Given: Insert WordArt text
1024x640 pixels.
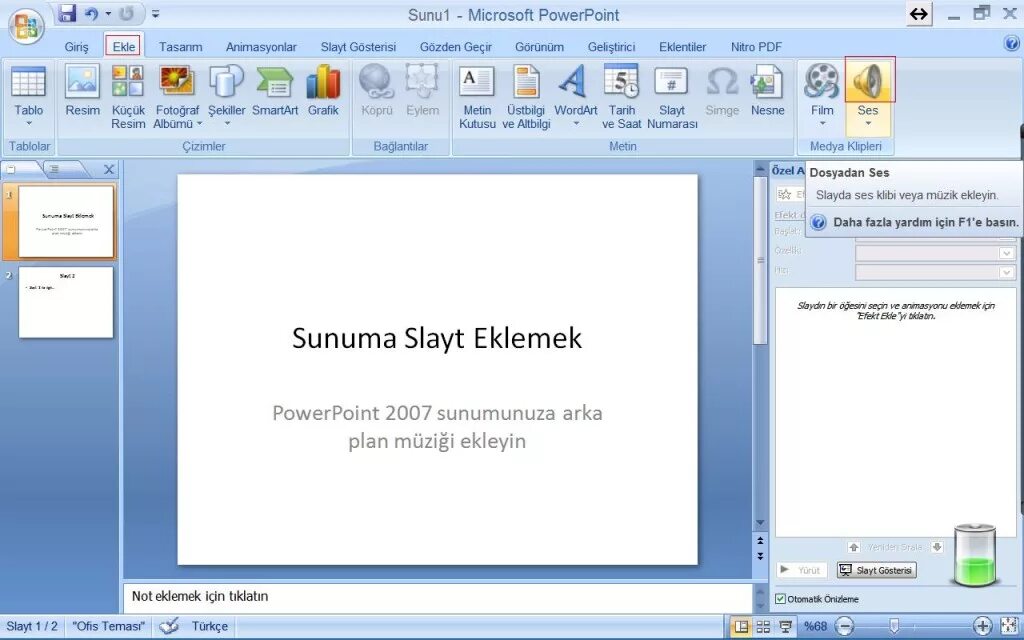Looking at the screenshot, I should point(575,97).
